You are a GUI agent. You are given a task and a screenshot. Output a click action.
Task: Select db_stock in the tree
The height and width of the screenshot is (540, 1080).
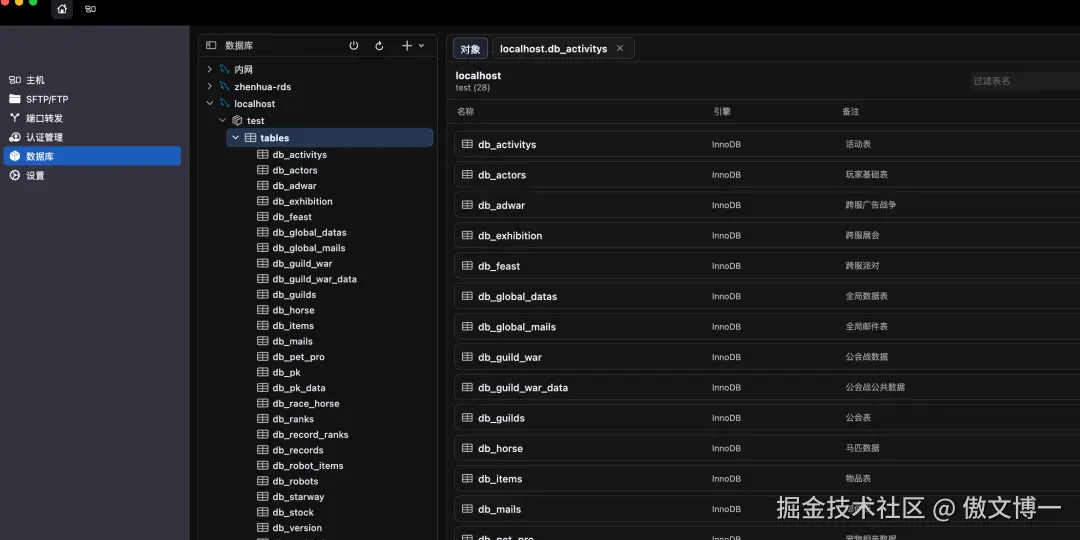click(293, 512)
